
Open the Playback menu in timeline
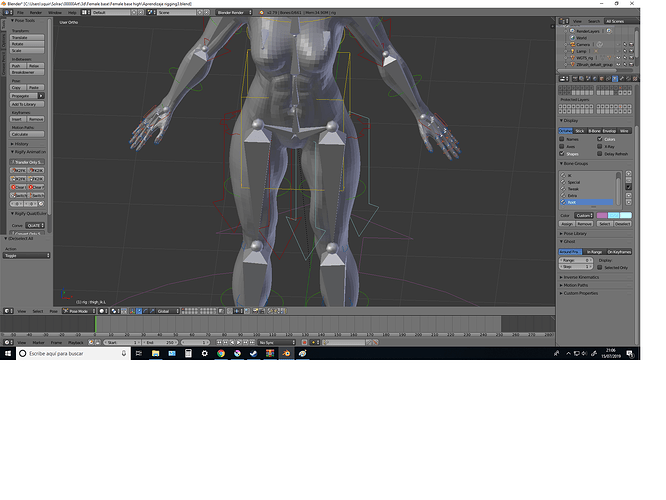[76, 342]
